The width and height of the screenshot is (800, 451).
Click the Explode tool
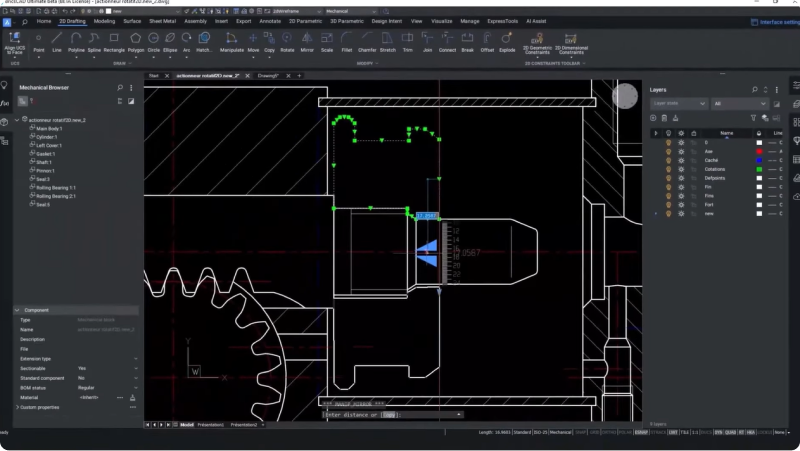pos(507,42)
